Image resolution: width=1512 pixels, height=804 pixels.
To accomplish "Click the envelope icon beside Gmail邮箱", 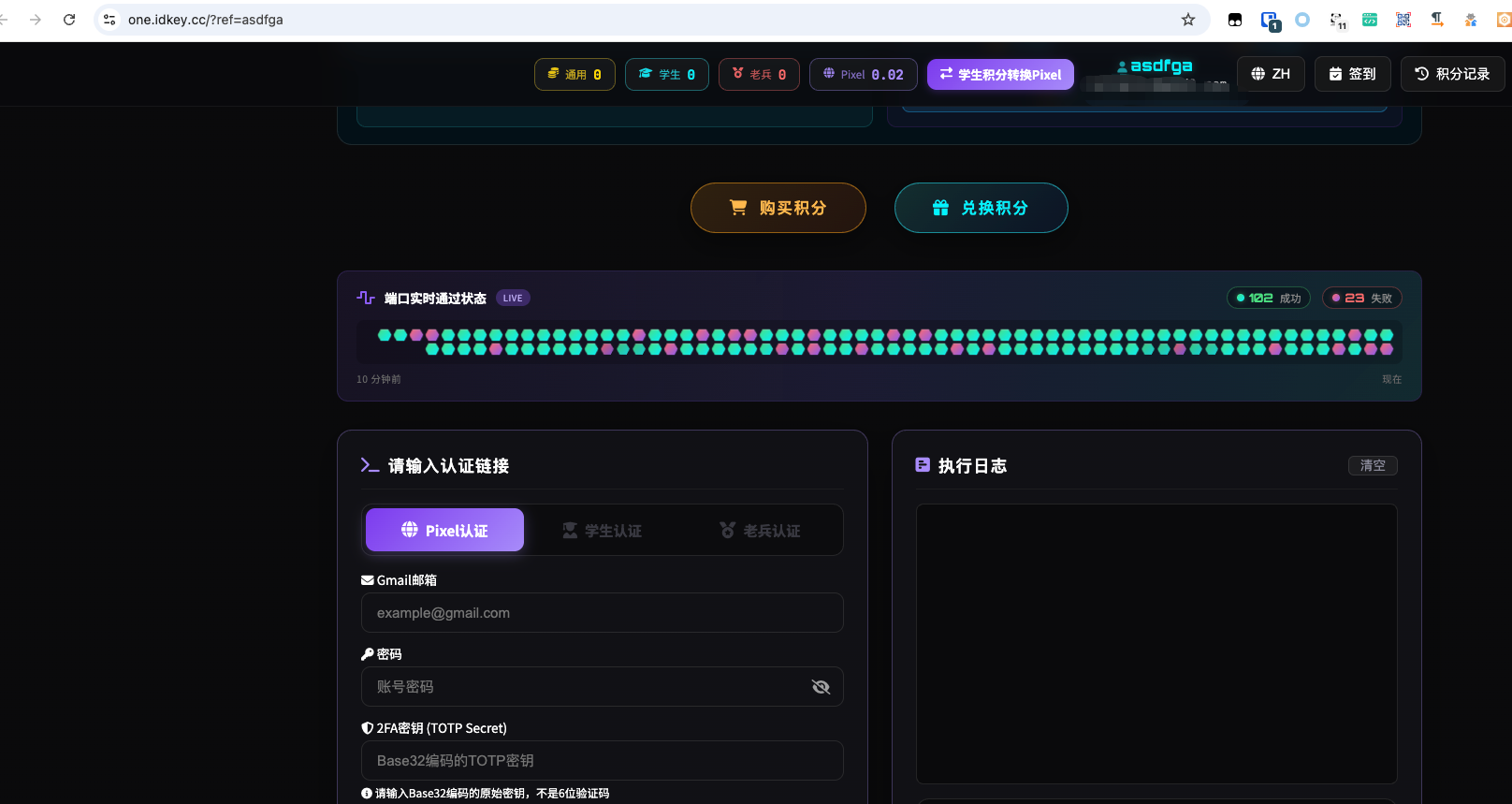I will coord(368,580).
